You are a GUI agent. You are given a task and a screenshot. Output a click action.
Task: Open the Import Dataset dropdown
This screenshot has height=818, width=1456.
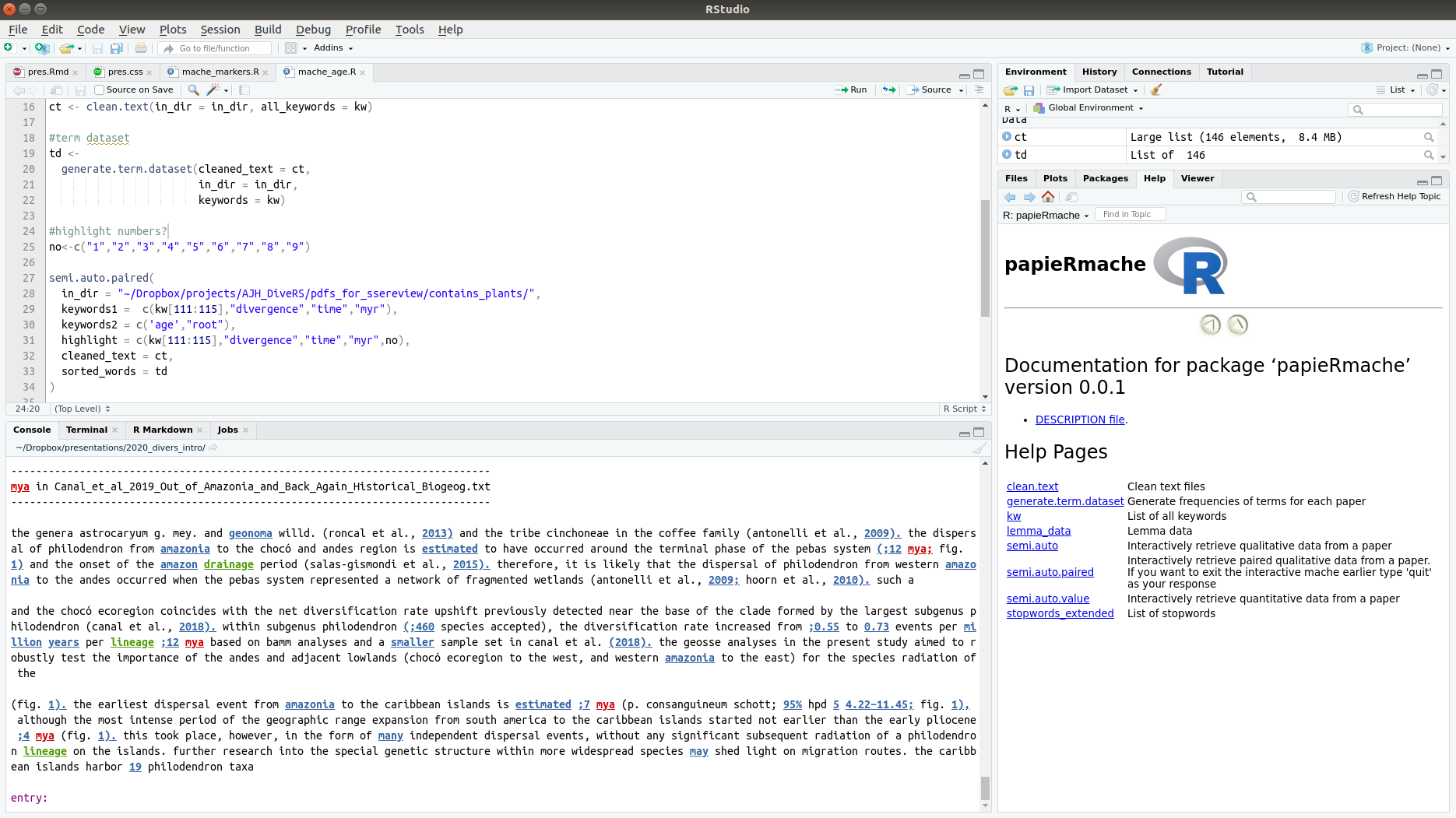[x=1092, y=90]
